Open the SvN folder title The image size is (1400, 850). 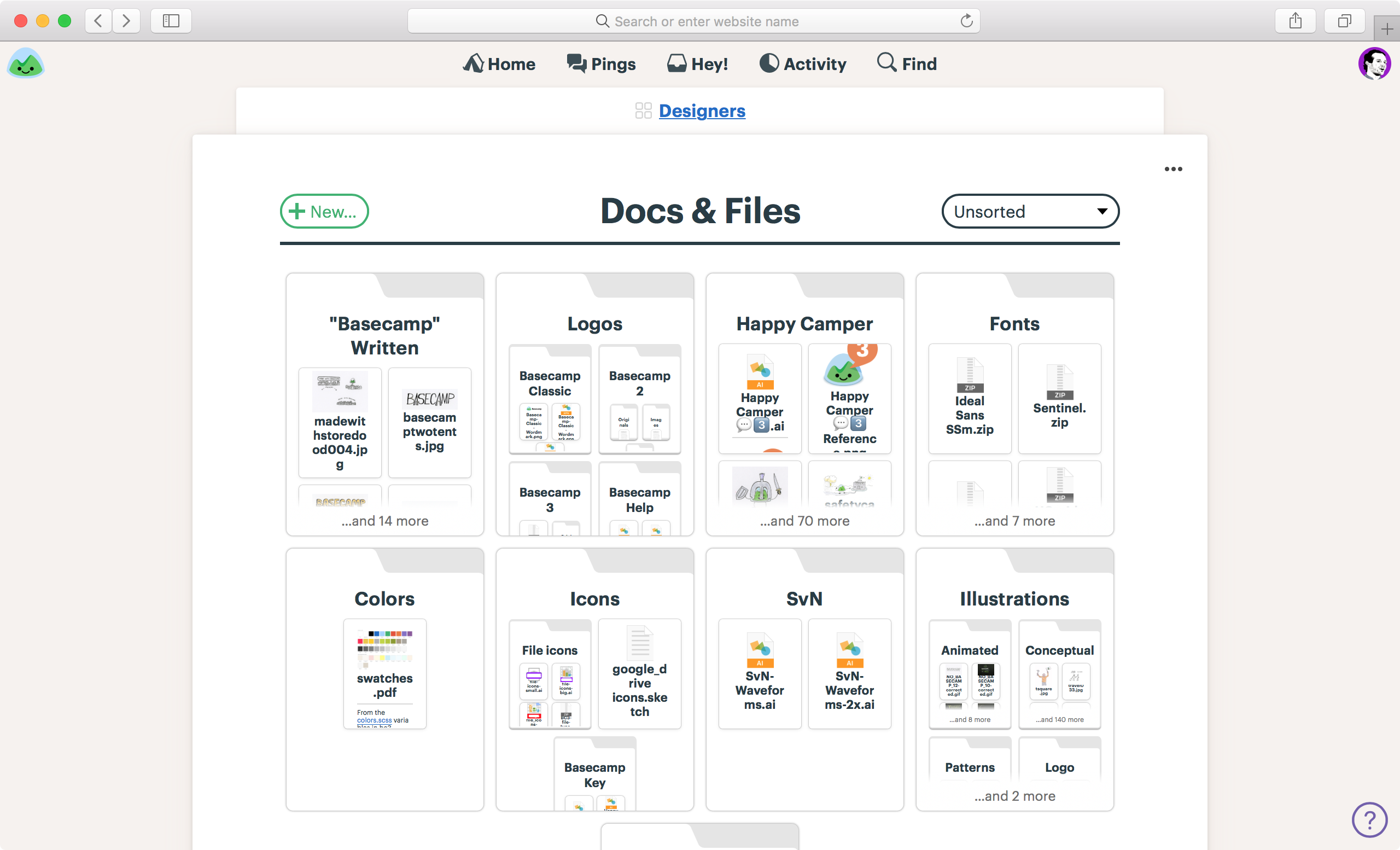(804, 598)
